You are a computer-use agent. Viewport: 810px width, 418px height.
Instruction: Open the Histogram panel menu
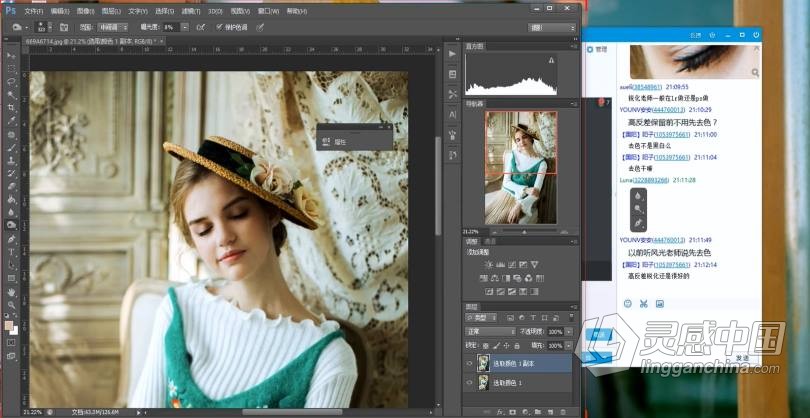click(x=573, y=47)
